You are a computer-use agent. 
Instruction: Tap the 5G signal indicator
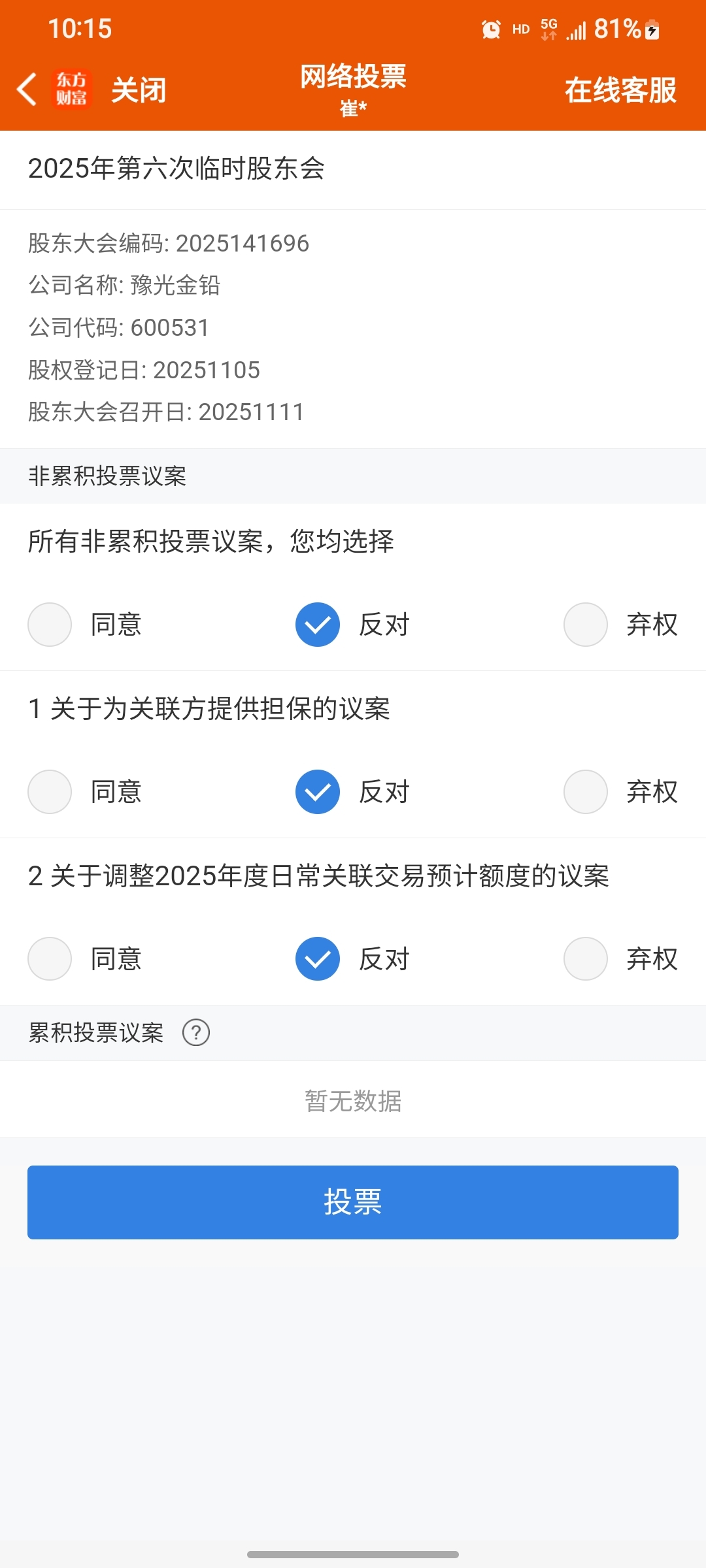coord(549,29)
